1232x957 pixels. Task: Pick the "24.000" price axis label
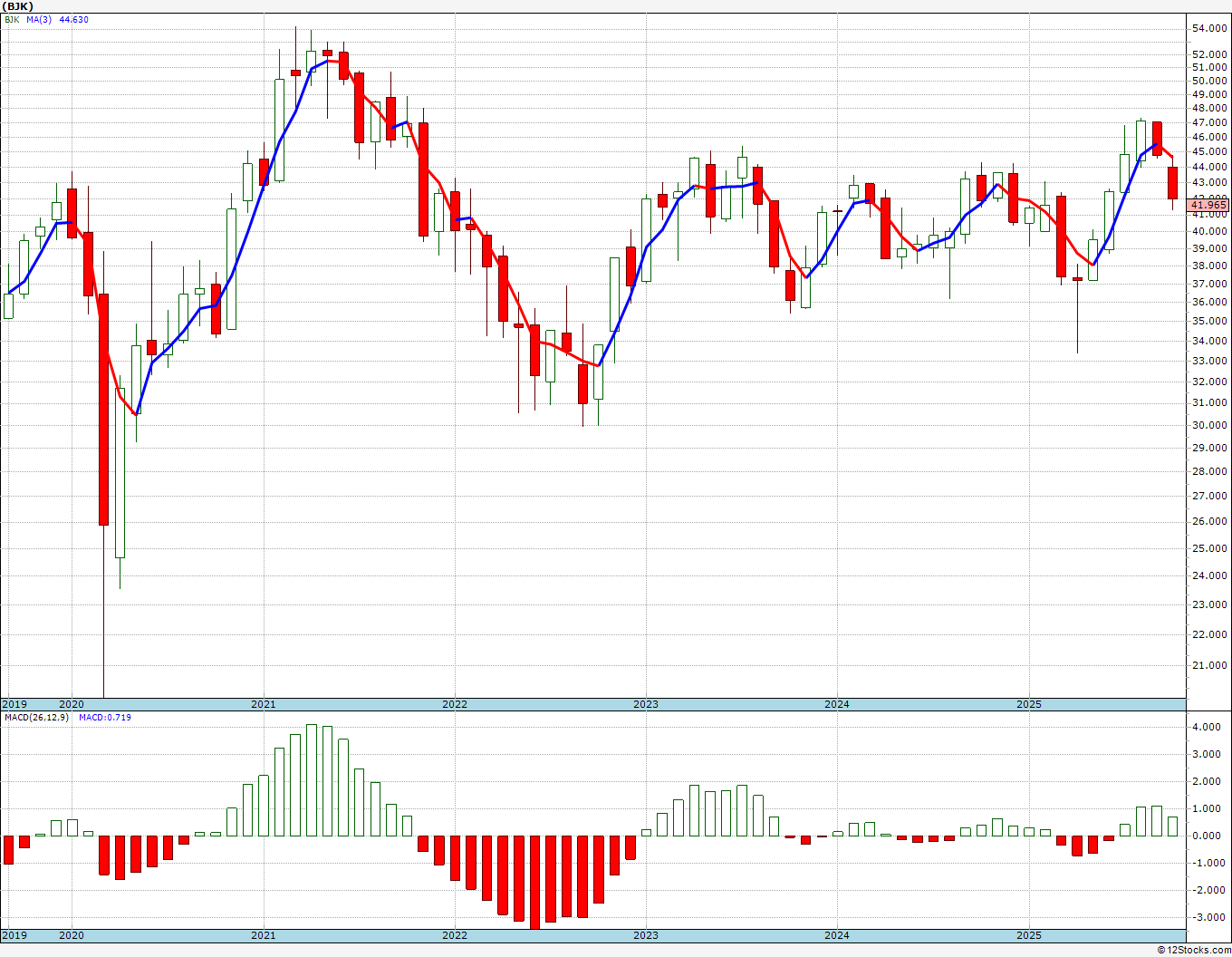(1210, 575)
